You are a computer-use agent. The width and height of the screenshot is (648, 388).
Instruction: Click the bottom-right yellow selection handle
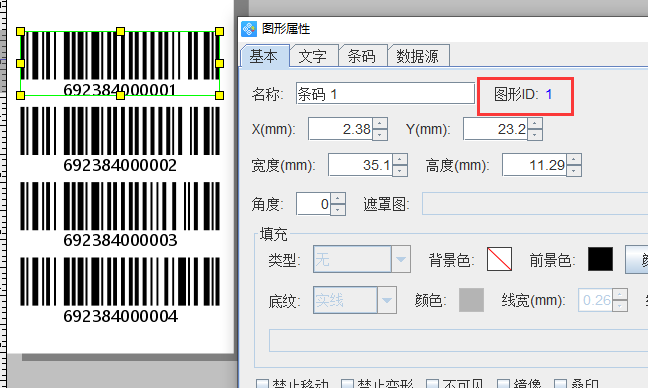click(219, 95)
